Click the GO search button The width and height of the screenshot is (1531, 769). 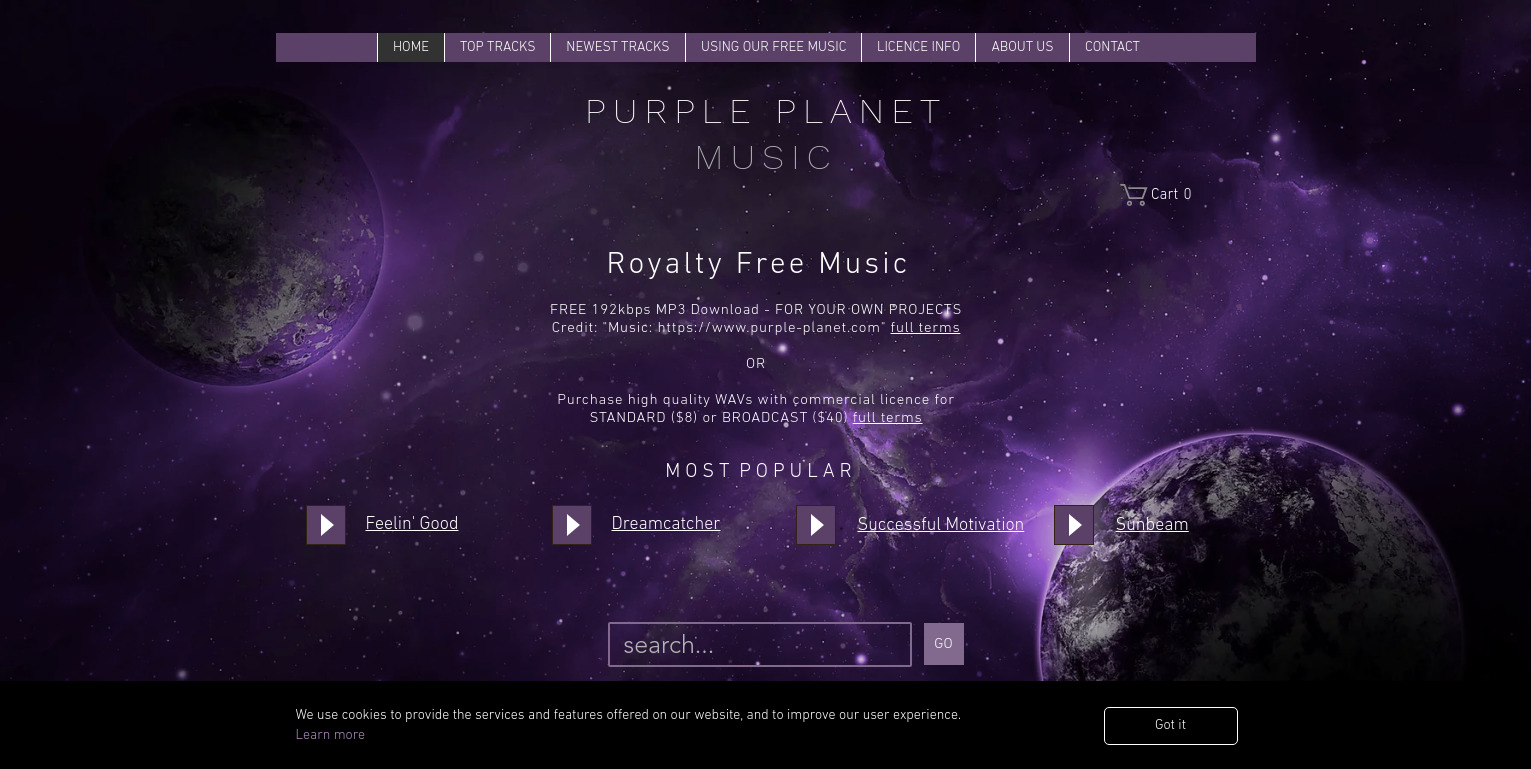tap(943, 644)
